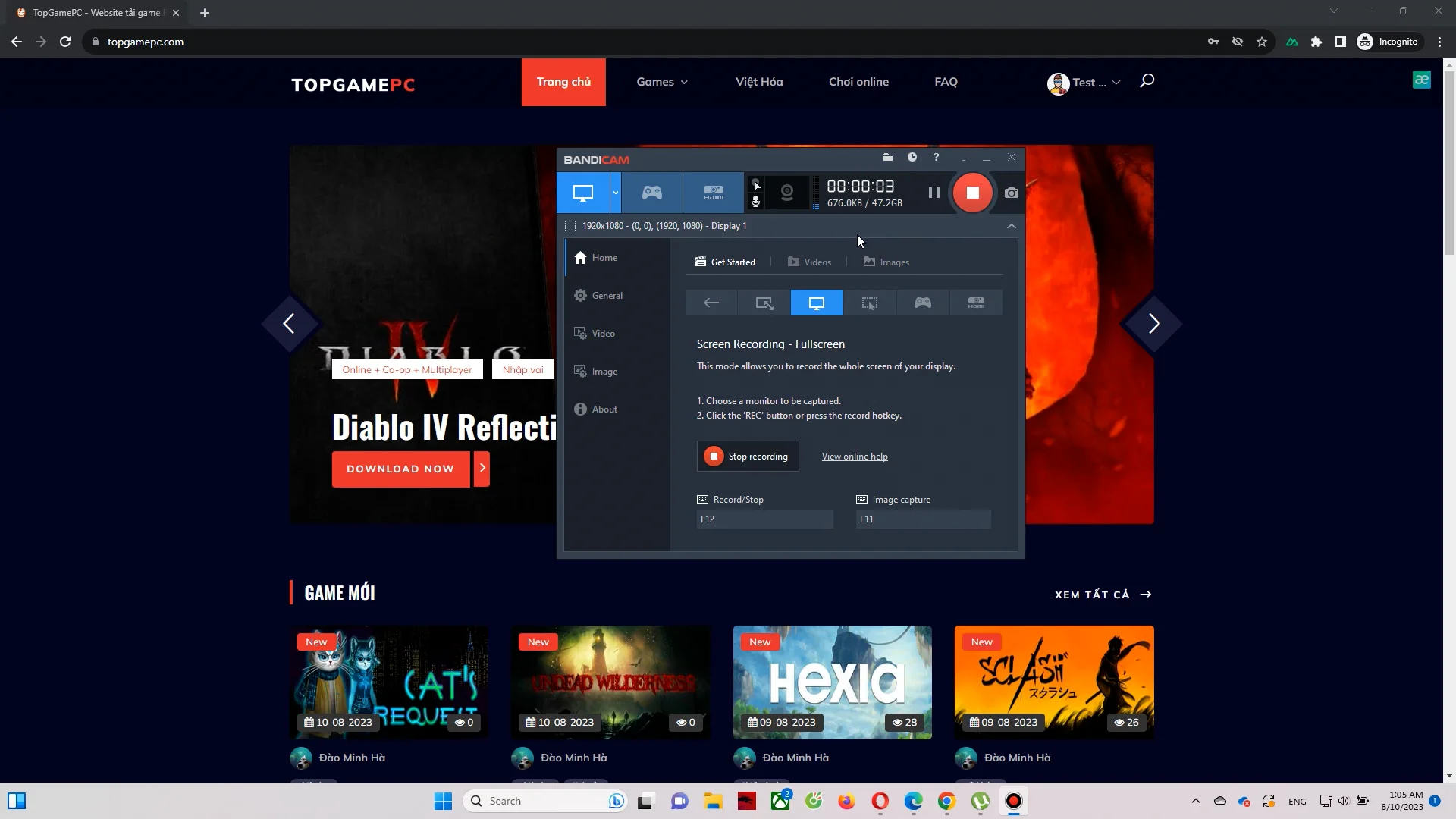This screenshot has width=1456, height=819.
Task: Collapse Bandicam panel with up chevron
Action: pyautogui.click(x=1011, y=226)
